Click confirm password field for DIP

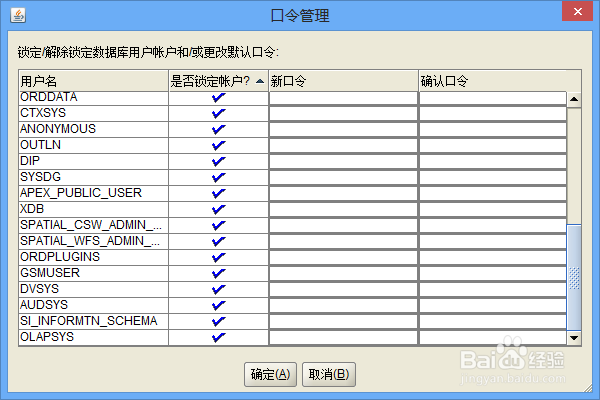(493, 162)
